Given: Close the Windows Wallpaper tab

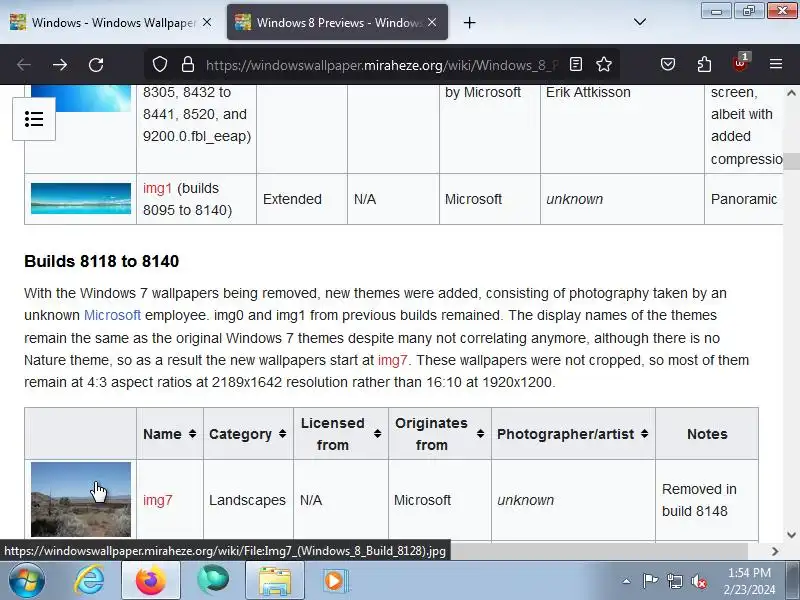Looking at the screenshot, I should point(207,22).
